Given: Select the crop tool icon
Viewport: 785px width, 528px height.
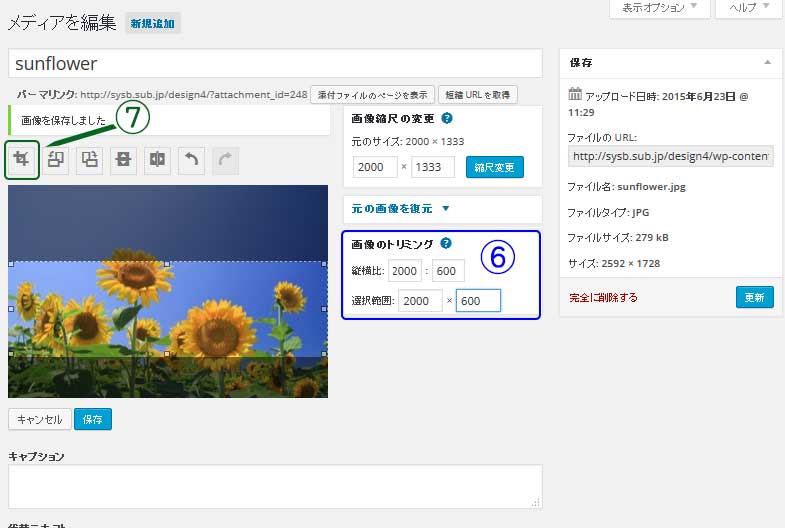Looking at the screenshot, I should click(x=21, y=160).
